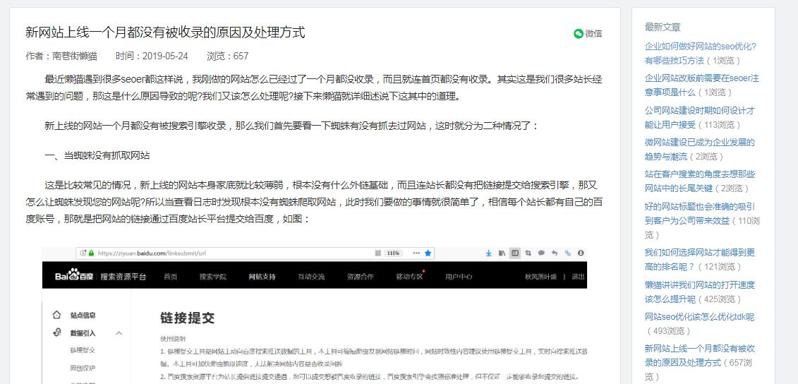Image resolution: width=798 pixels, height=384 pixels.
Task: Click the download arrow icon in embedded toolbar
Action: 489,253
